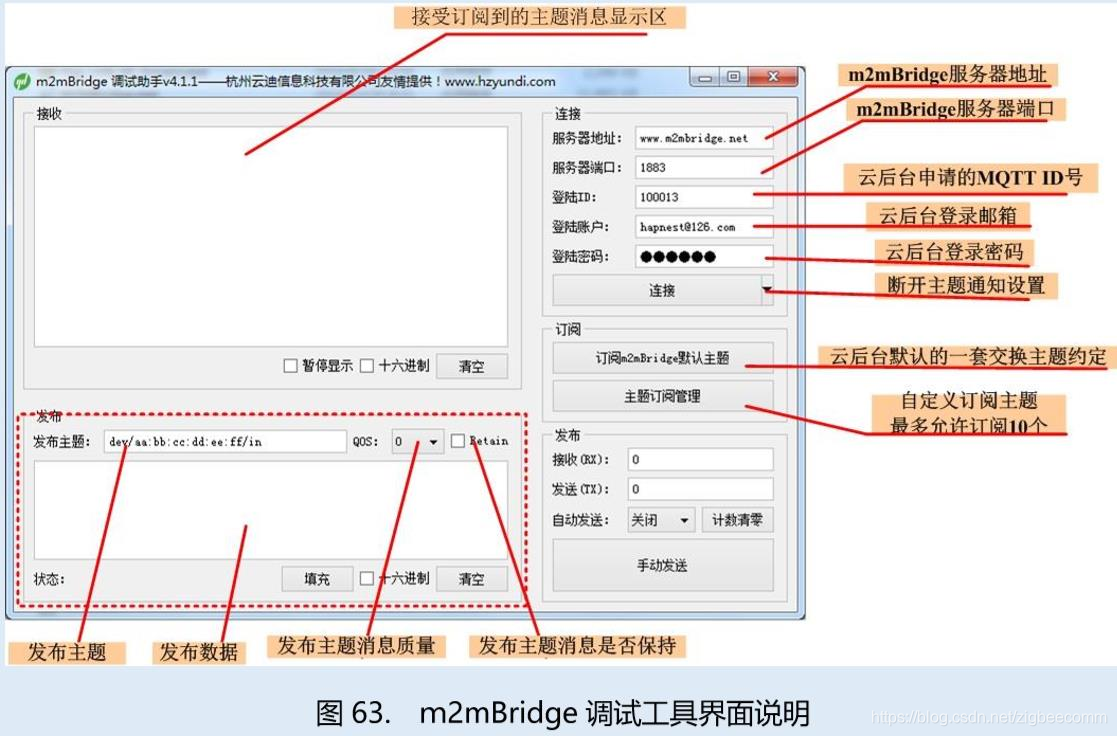Open the QOS dropdown
This screenshot has width=1117, height=736.
point(417,442)
